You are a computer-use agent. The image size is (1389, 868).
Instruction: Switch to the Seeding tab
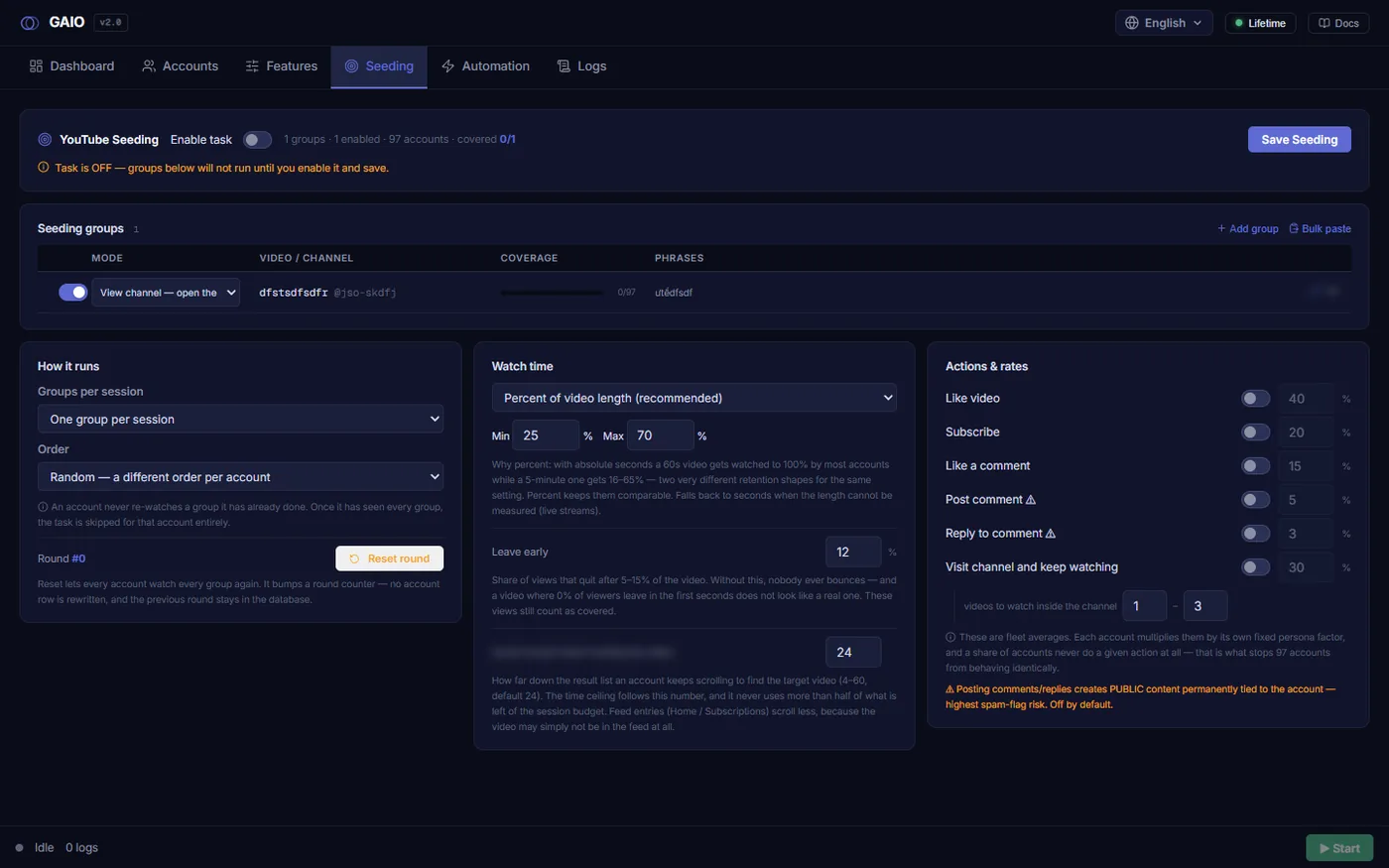pyautogui.click(x=379, y=66)
